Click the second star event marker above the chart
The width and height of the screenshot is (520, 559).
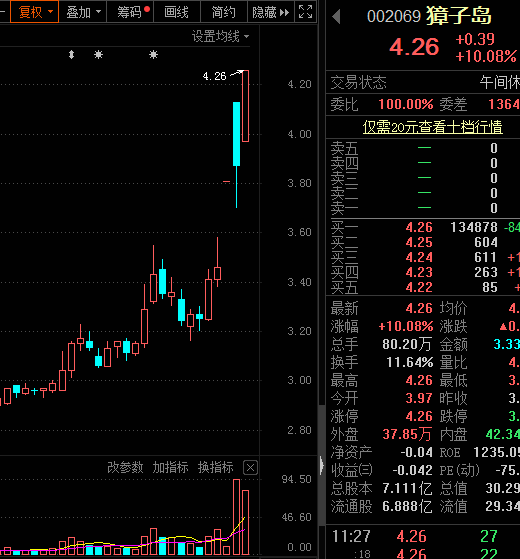[153, 55]
